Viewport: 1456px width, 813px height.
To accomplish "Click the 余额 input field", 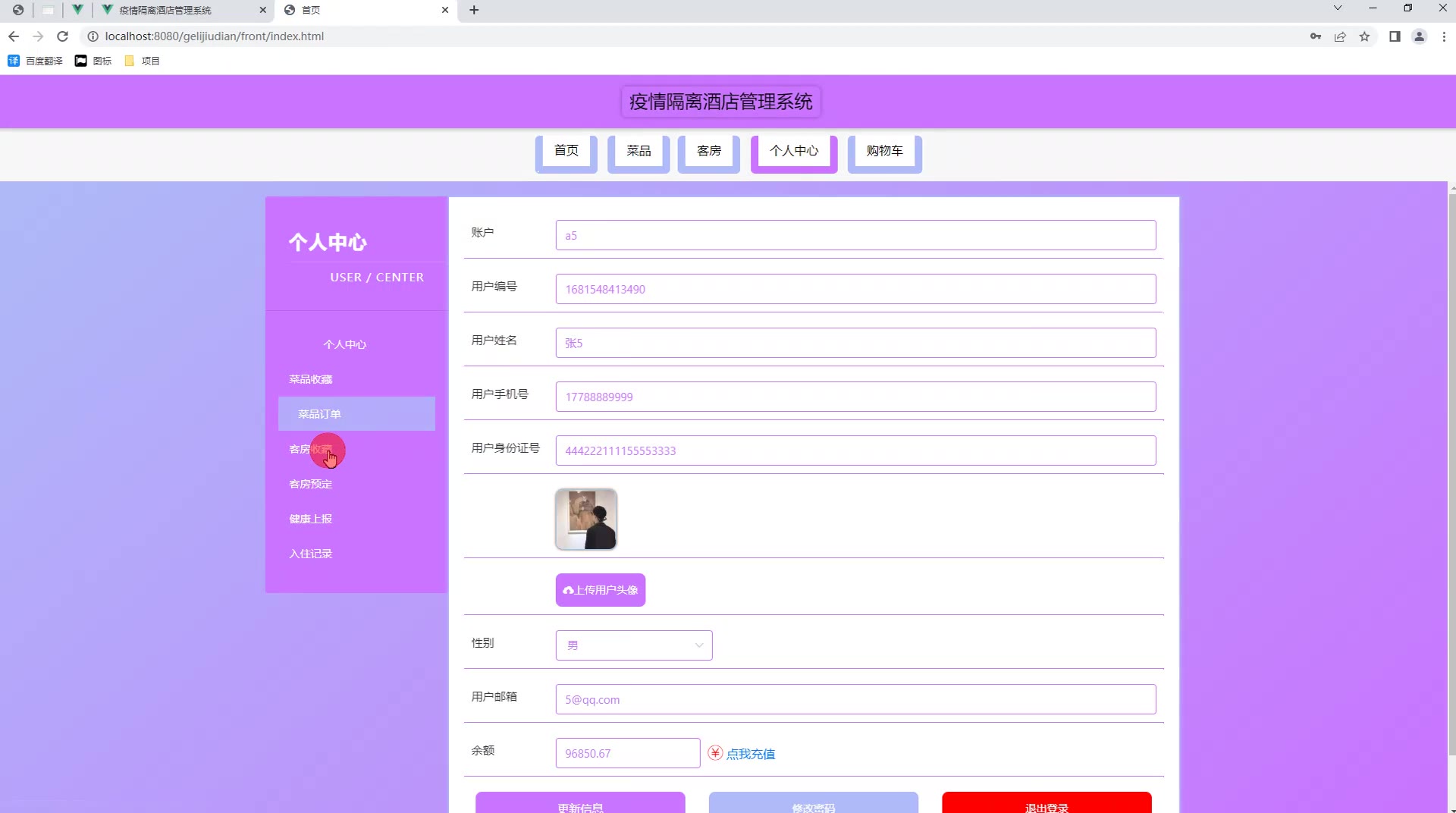I will [x=628, y=753].
